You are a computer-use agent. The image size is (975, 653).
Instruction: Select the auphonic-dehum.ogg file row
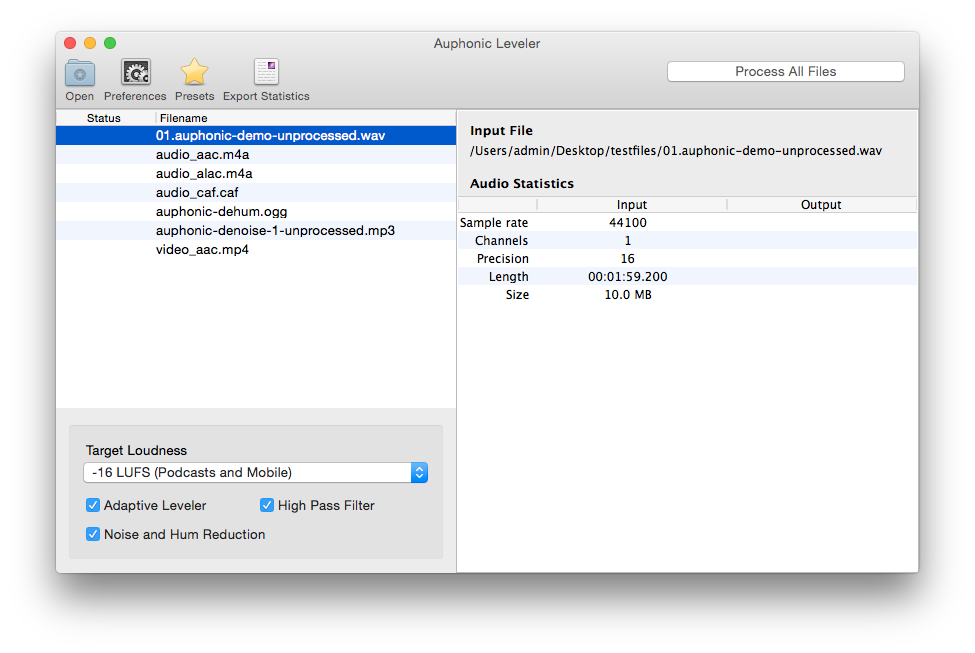click(256, 211)
